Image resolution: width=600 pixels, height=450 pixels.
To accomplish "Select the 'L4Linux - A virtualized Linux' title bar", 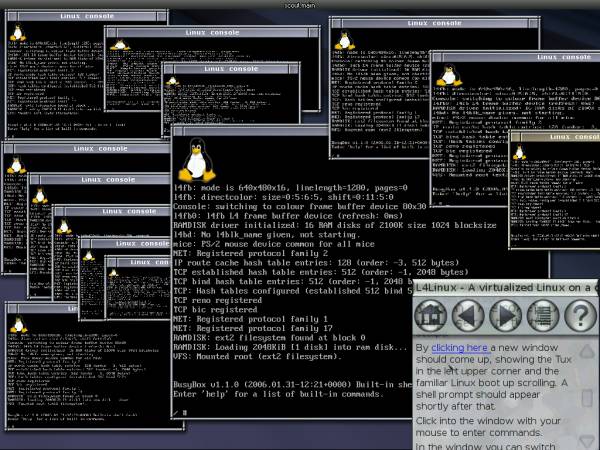I will [506, 288].
